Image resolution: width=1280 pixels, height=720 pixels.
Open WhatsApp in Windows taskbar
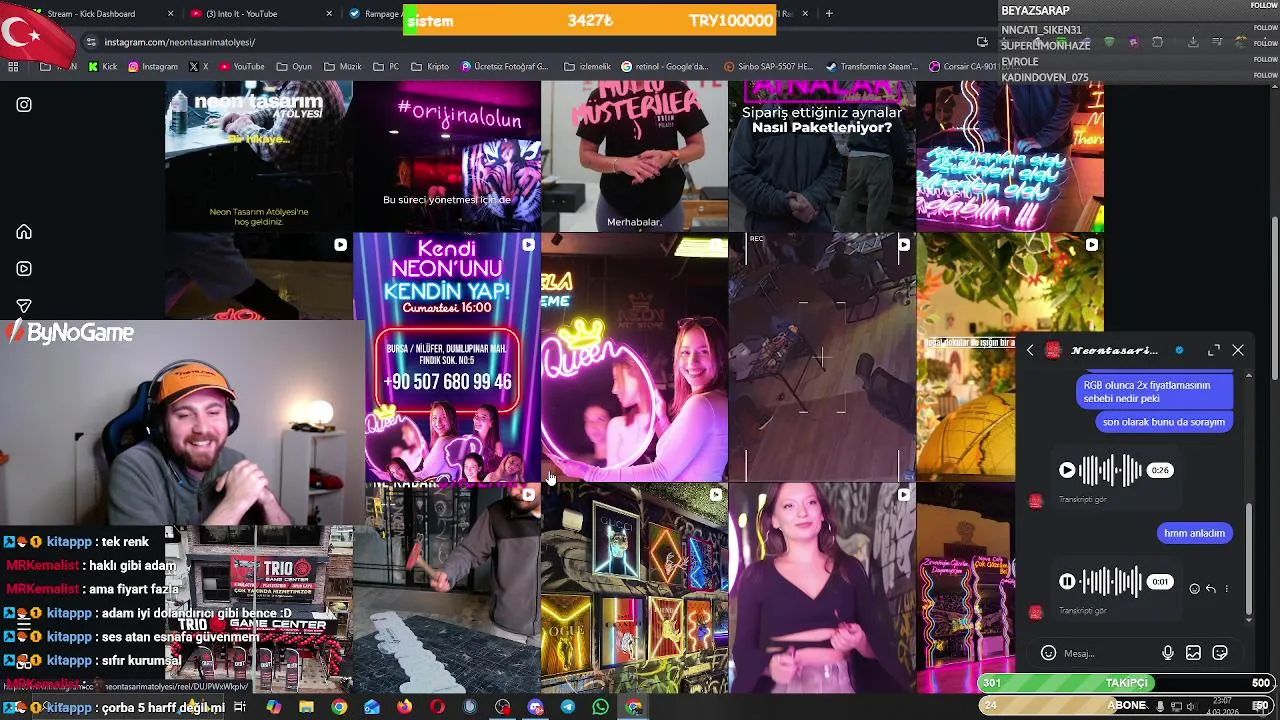point(600,707)
